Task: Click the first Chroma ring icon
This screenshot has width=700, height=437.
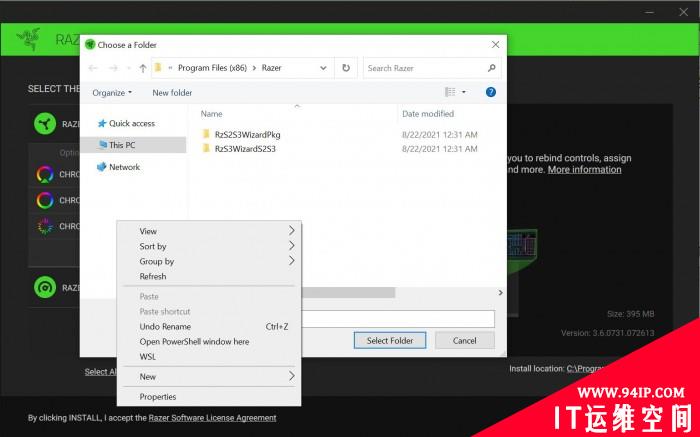Action: [x=45, y=174]
